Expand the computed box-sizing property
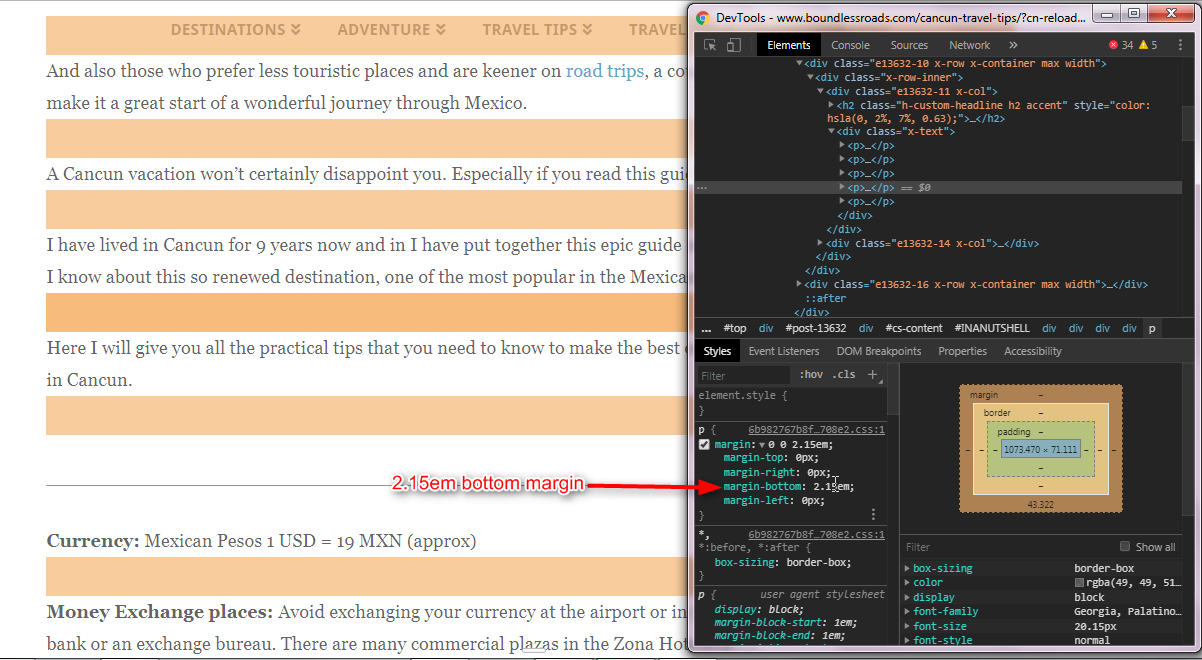1202x660 pixels. (x=908, y=568)
